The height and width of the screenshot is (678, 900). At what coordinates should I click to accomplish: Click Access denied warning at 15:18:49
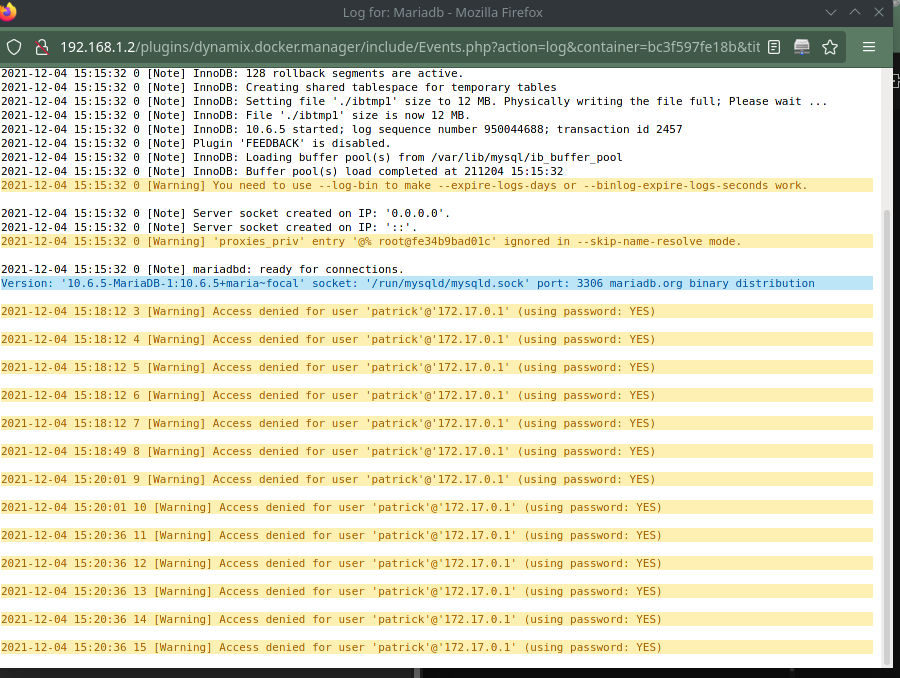click(x=436, y=451)
